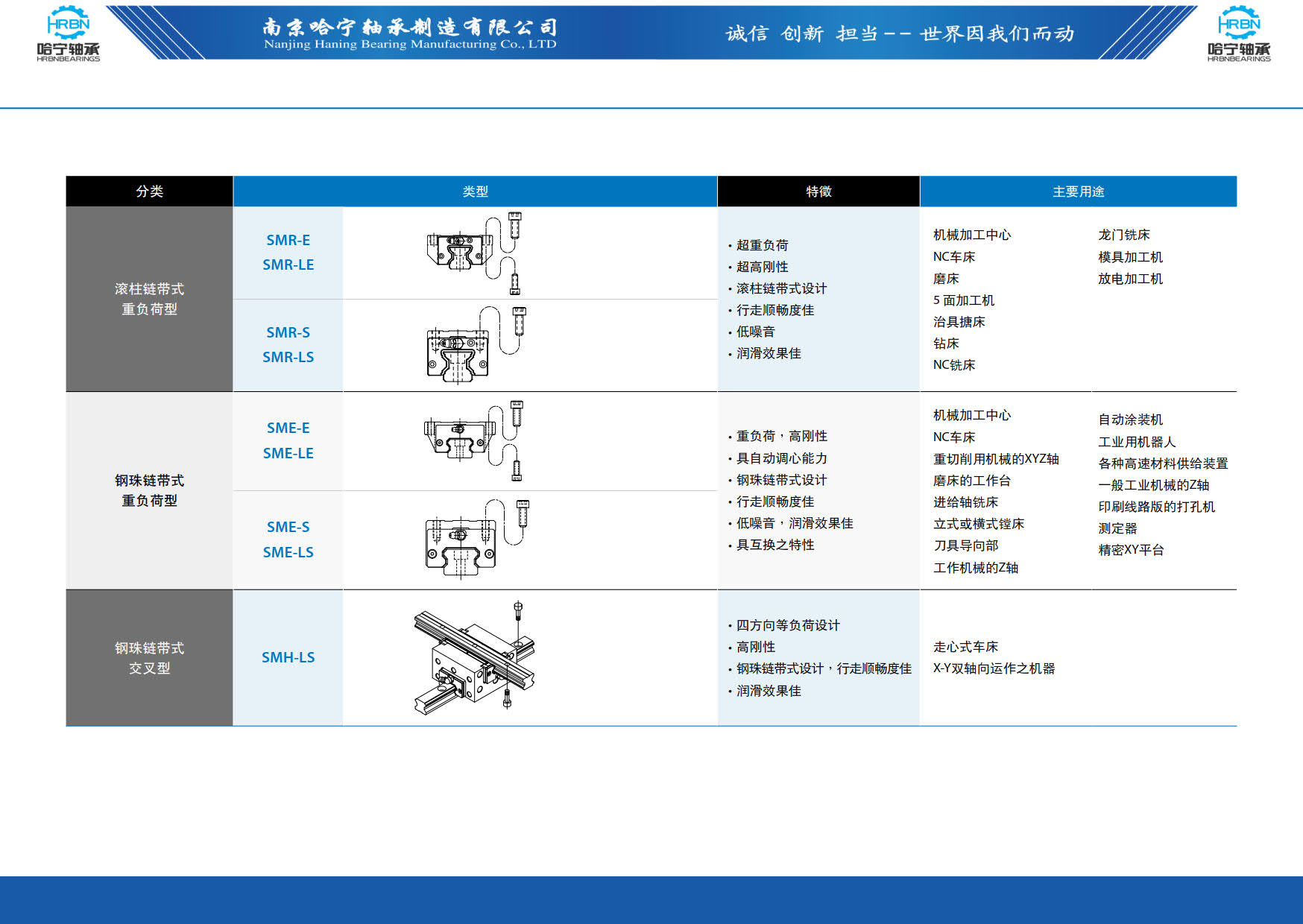Click the 滚柱链带式 重负荷型 category cell
This screenshot has width=1303, height=924.
coord(149,299)
